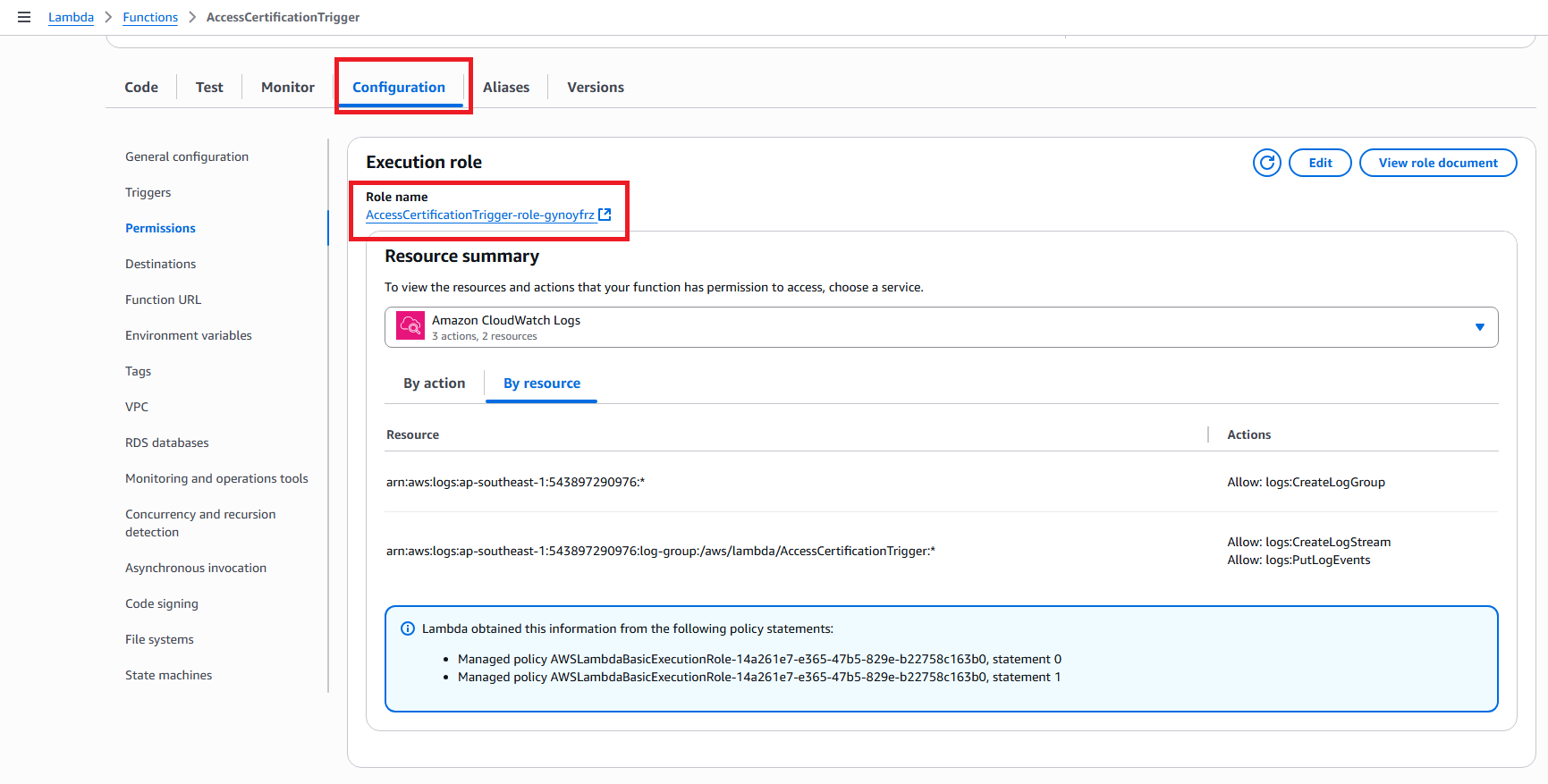Viewport: 1548px width, 784px height.
Task: Open General configuration settings
Action: [x=187, y=156]
